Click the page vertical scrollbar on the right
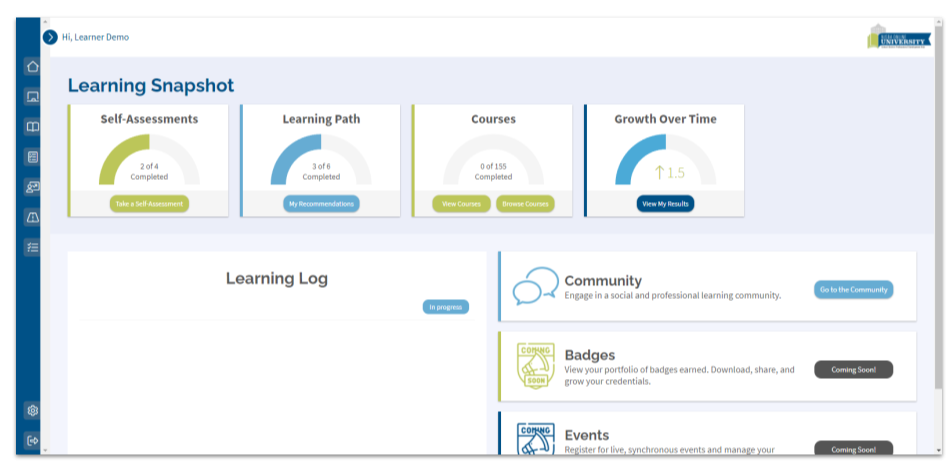This screenshot has height=472, width=952. pyautogui.click(x=939, y=207)
